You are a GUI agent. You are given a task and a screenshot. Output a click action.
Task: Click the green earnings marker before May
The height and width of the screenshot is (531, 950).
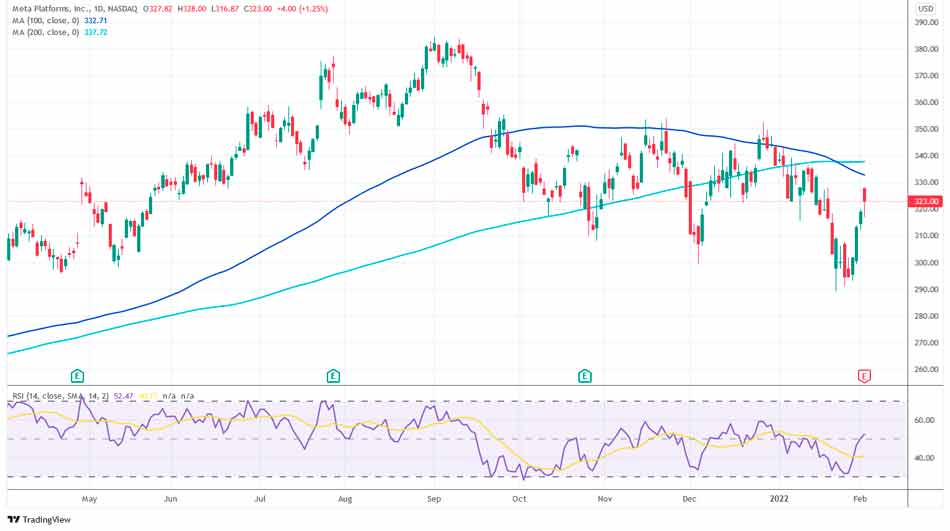tap(76, 376)
